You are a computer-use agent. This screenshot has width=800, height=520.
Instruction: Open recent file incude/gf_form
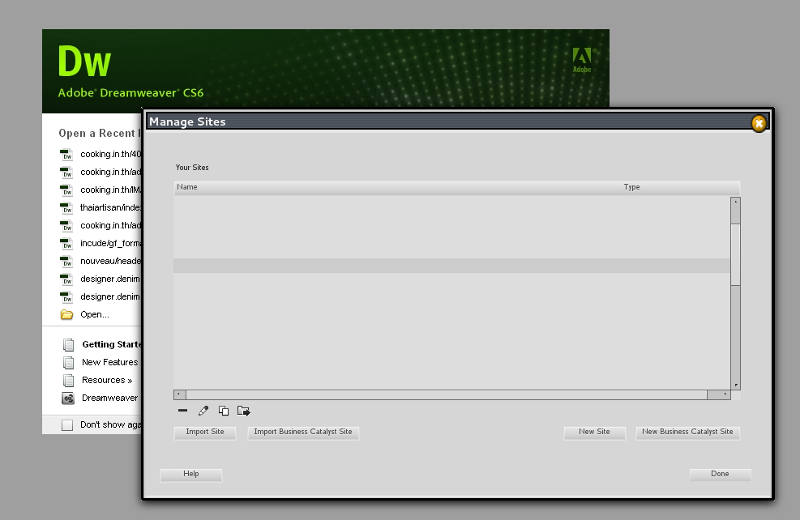tap(110, 243)
